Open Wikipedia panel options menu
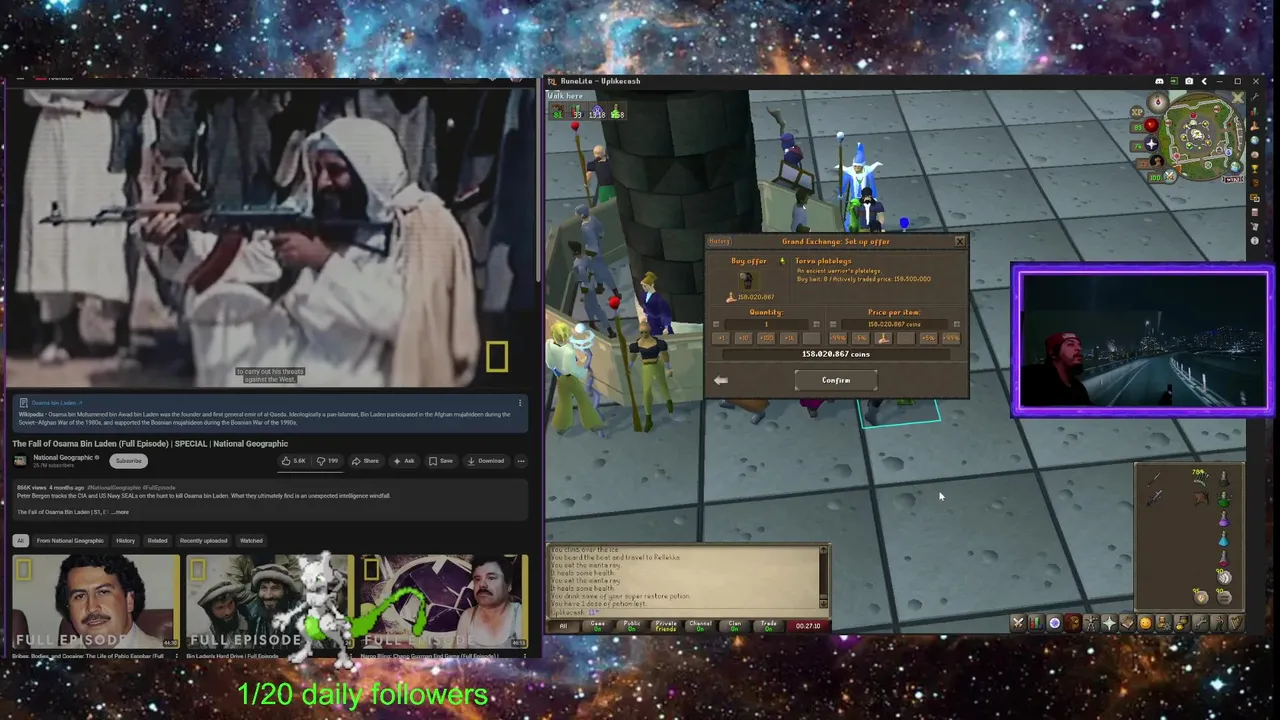The image size is (1280, 720). (520, 403)
